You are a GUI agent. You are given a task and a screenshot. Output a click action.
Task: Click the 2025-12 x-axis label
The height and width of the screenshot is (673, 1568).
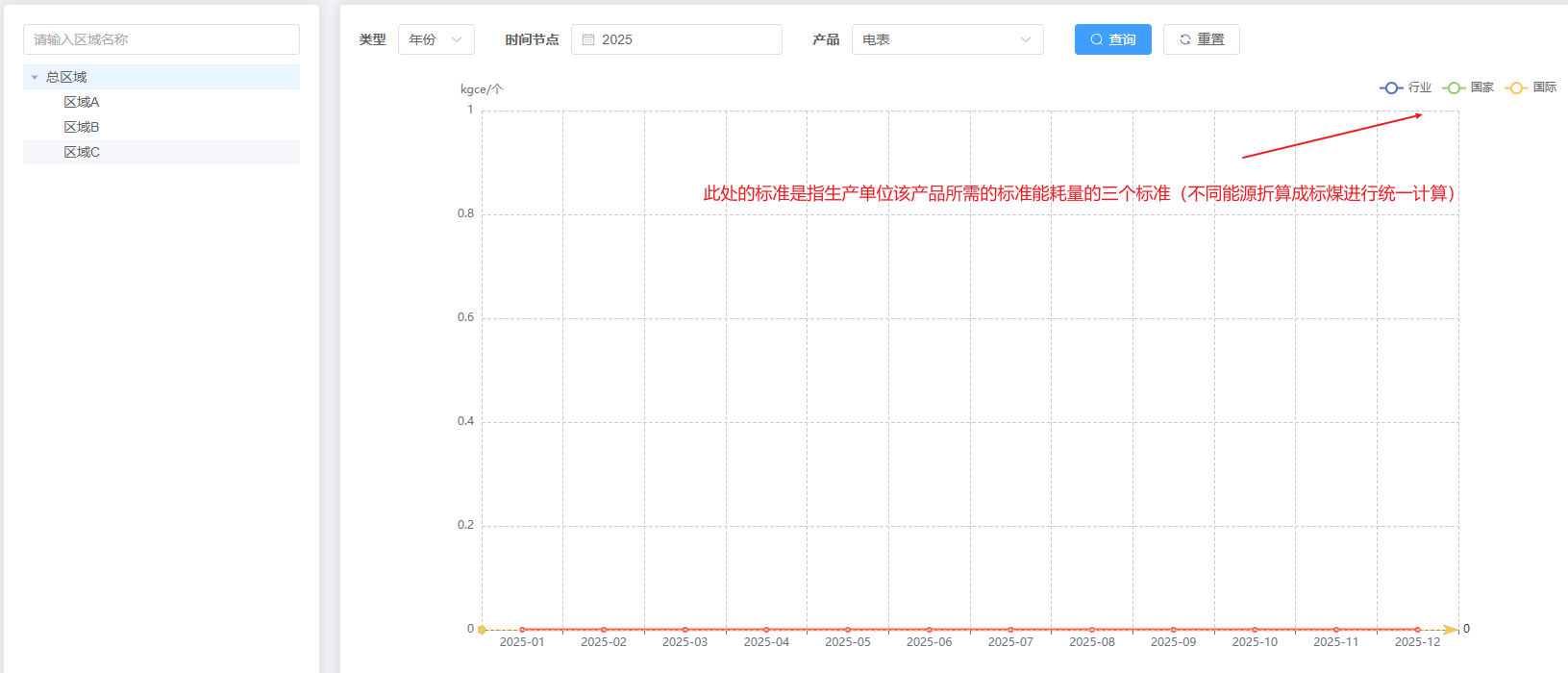[1417, 642]
